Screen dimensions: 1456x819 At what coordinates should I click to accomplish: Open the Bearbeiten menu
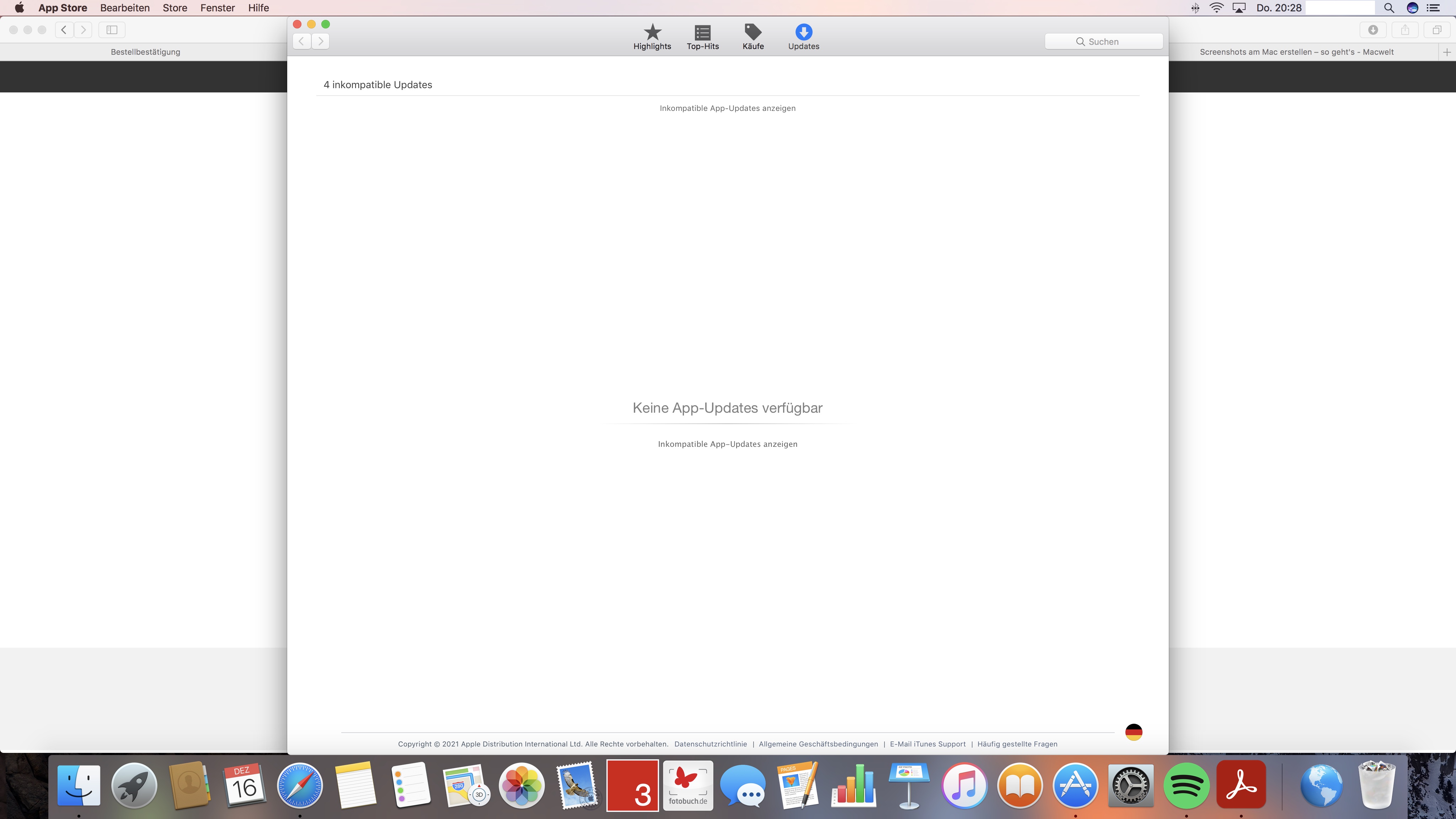pos(125,8)
